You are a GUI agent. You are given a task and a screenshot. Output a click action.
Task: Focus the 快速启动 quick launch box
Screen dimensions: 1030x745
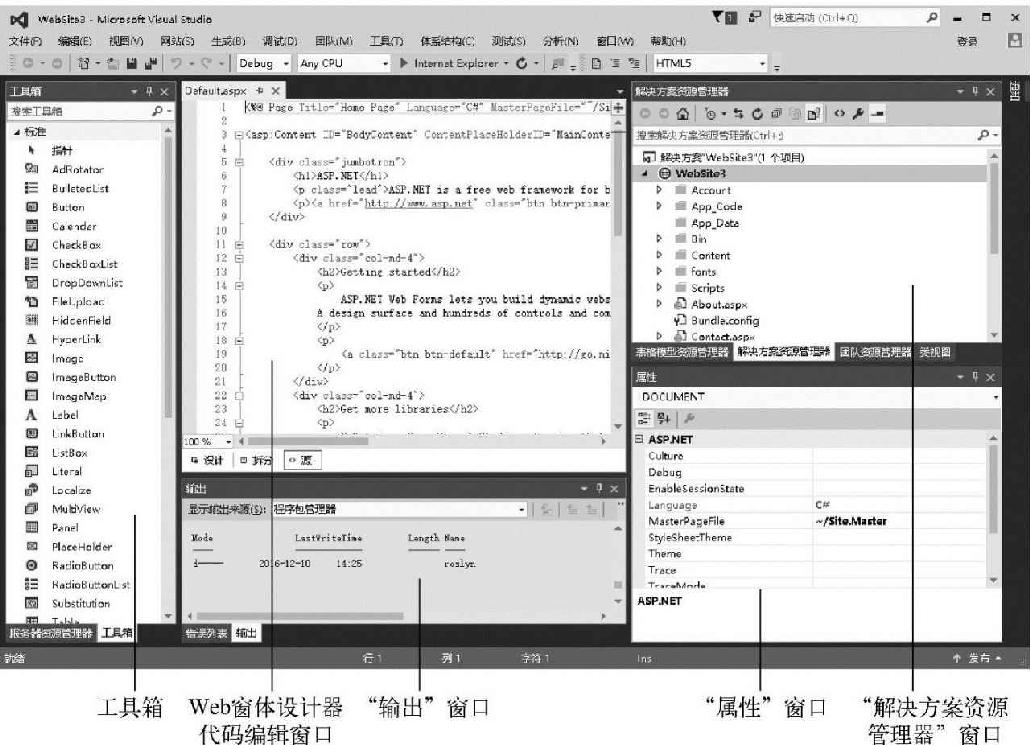(856, 18)
